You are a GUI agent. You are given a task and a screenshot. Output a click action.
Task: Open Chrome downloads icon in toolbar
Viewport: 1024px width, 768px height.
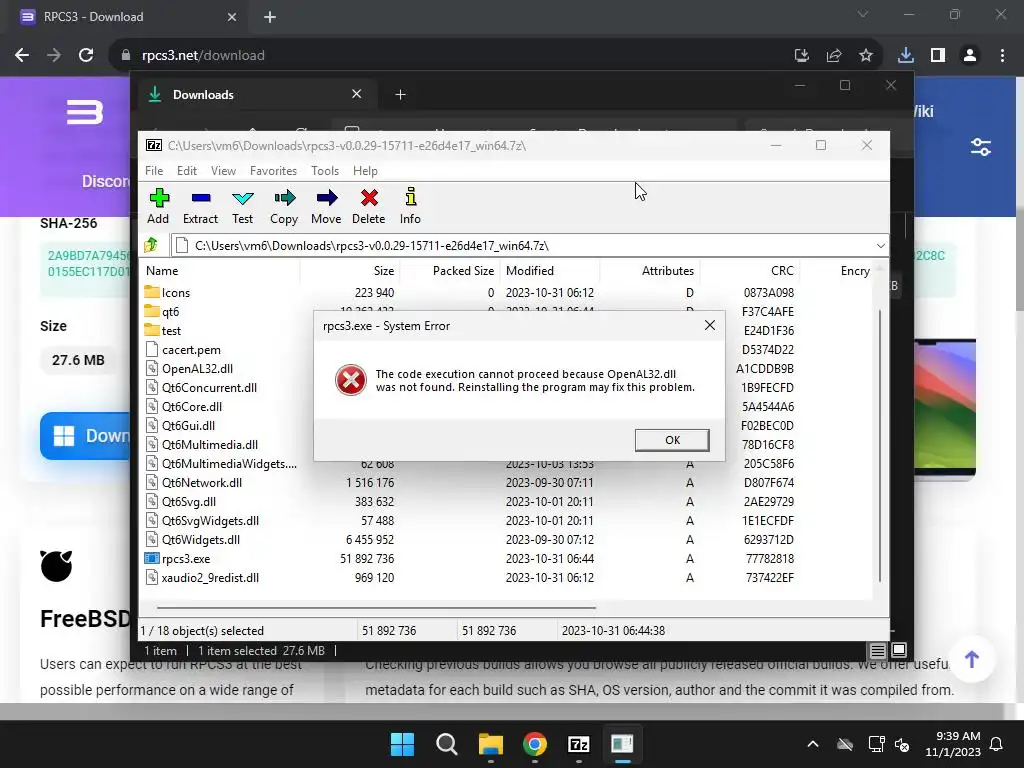[x=905, y=56]
